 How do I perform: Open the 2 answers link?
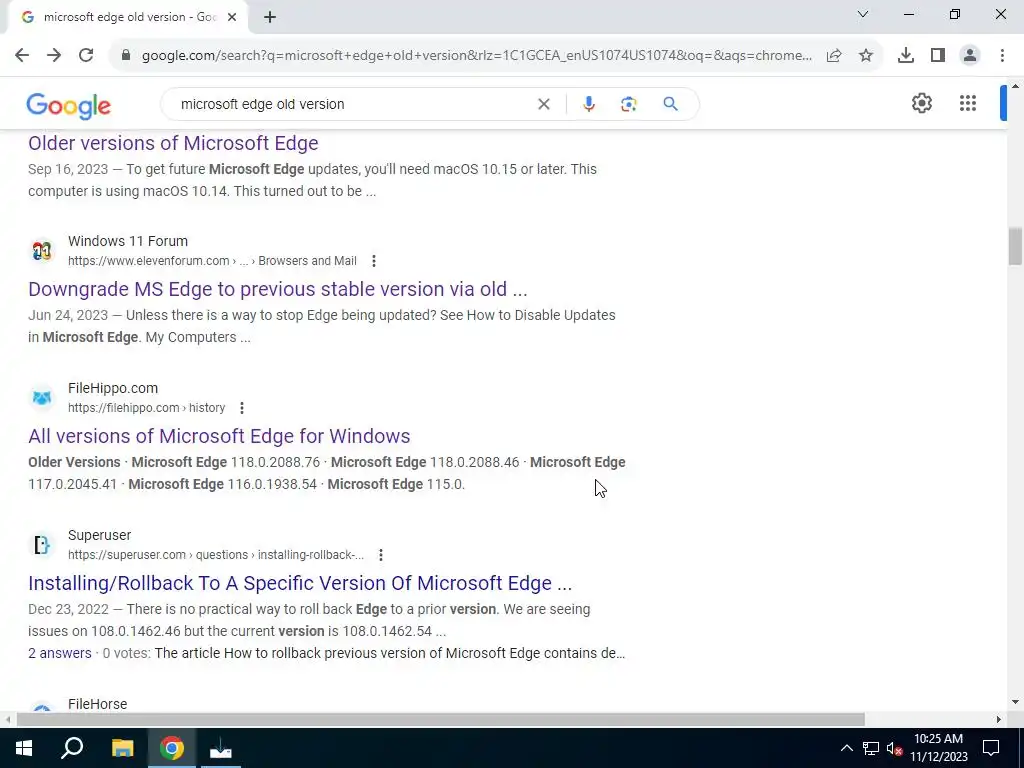coord(59,653)
